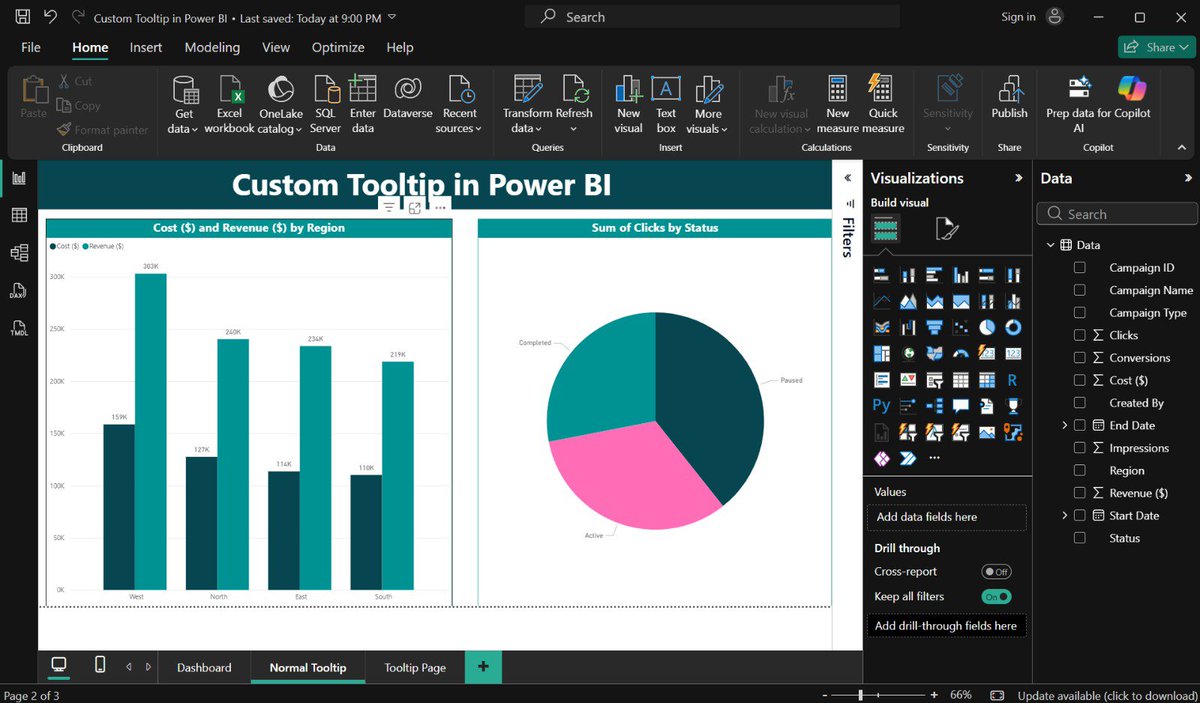1200x703 pixels.
Task: Click the Undo arrow in title bar
Action: (50, 17)
